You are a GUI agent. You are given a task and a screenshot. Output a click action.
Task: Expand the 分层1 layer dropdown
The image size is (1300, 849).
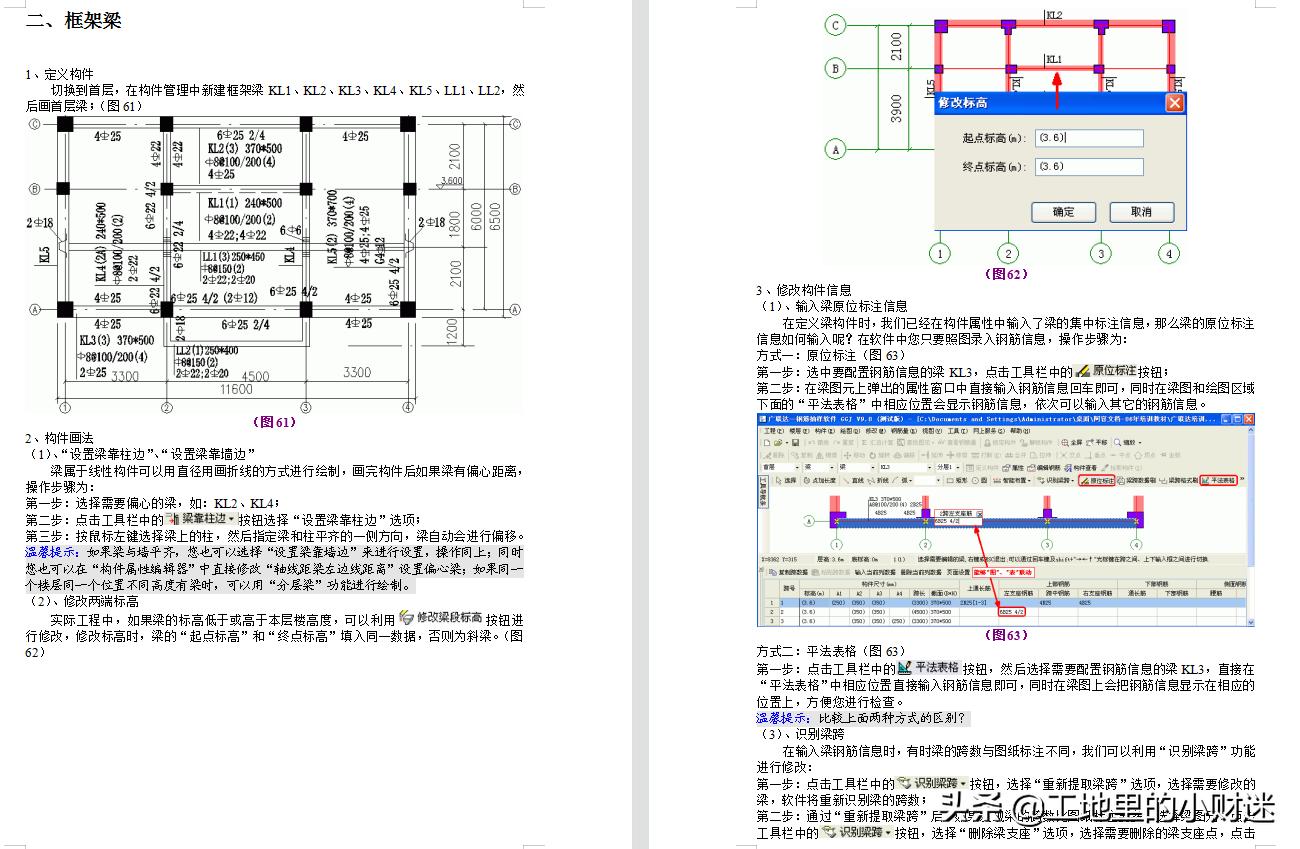point(952,468)
